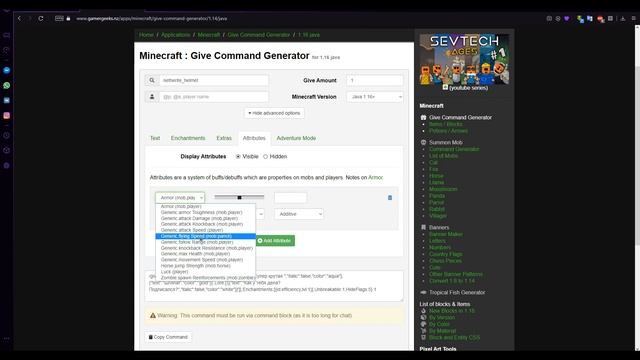This screenshot has height=360, width=640.
Task: Click the Tropical Fish Generator fish icon
Action: pyautogui.click(x=423, y=292)
